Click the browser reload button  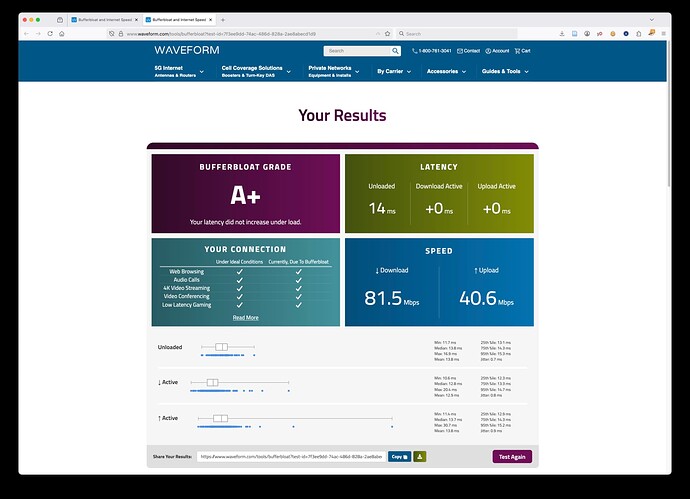(50, 33)
